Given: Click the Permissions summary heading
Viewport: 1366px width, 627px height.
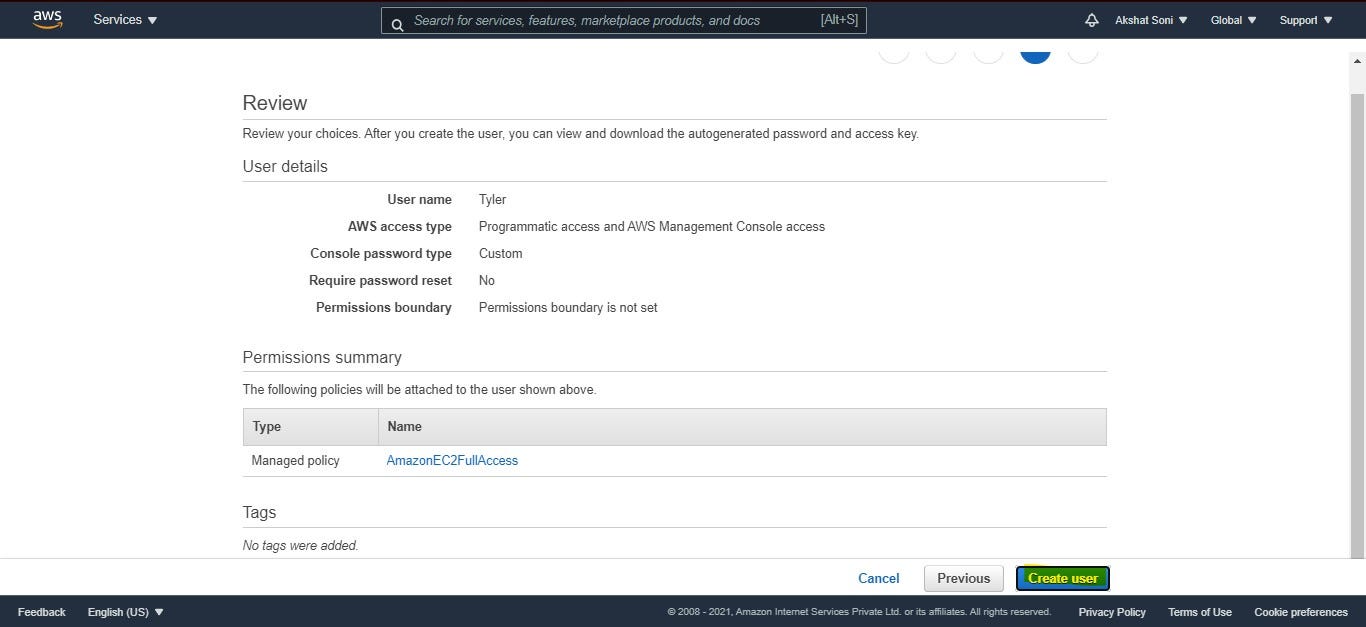Looking at the screenshot, I should coord(322,358).
